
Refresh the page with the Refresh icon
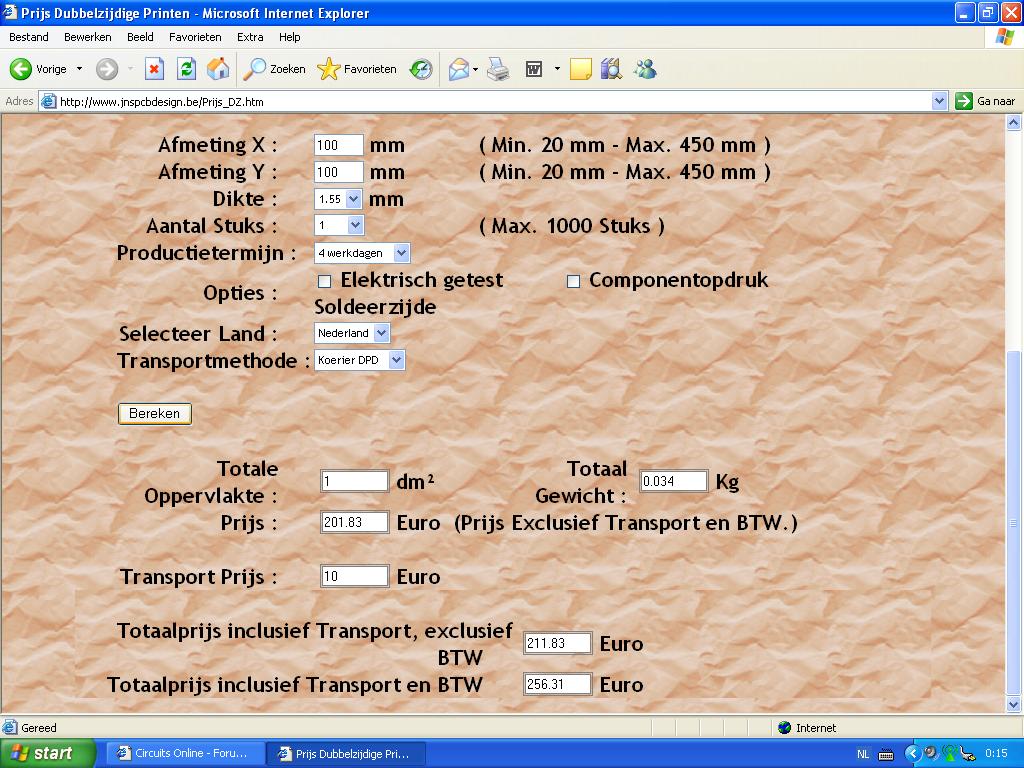pos(186,69)
